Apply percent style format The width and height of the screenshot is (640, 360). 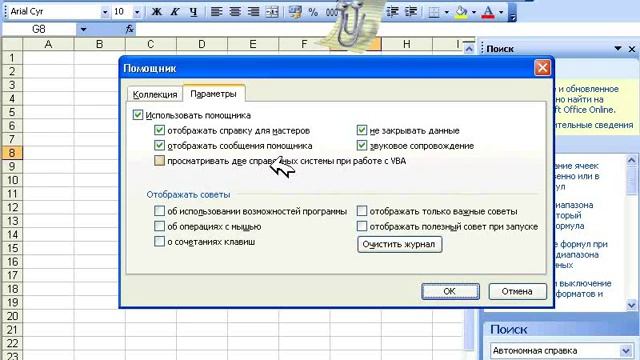pos(313,12)
